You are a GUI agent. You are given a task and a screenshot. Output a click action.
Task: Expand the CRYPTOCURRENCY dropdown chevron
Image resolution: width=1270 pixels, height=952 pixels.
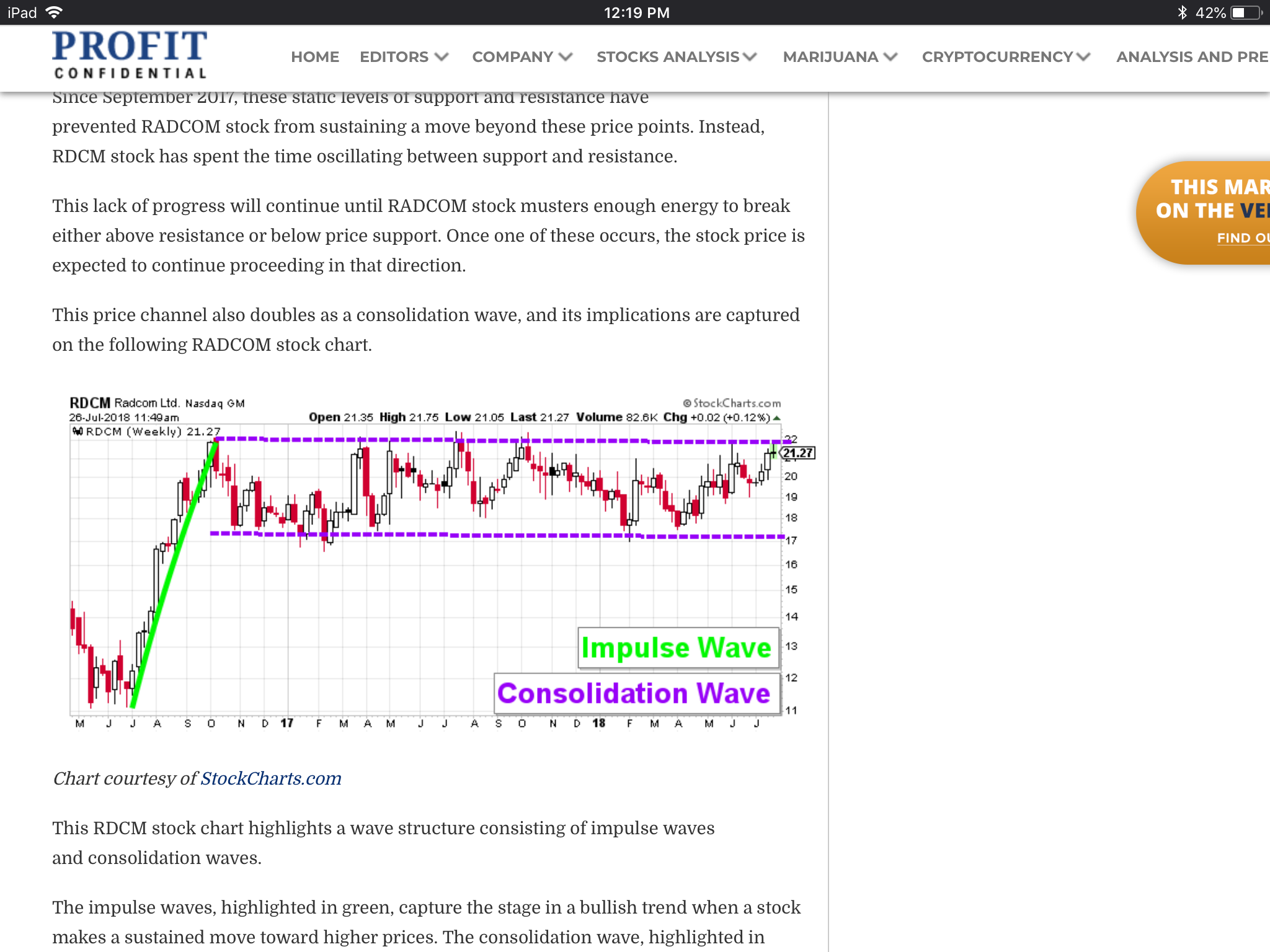coord(1083,57)
